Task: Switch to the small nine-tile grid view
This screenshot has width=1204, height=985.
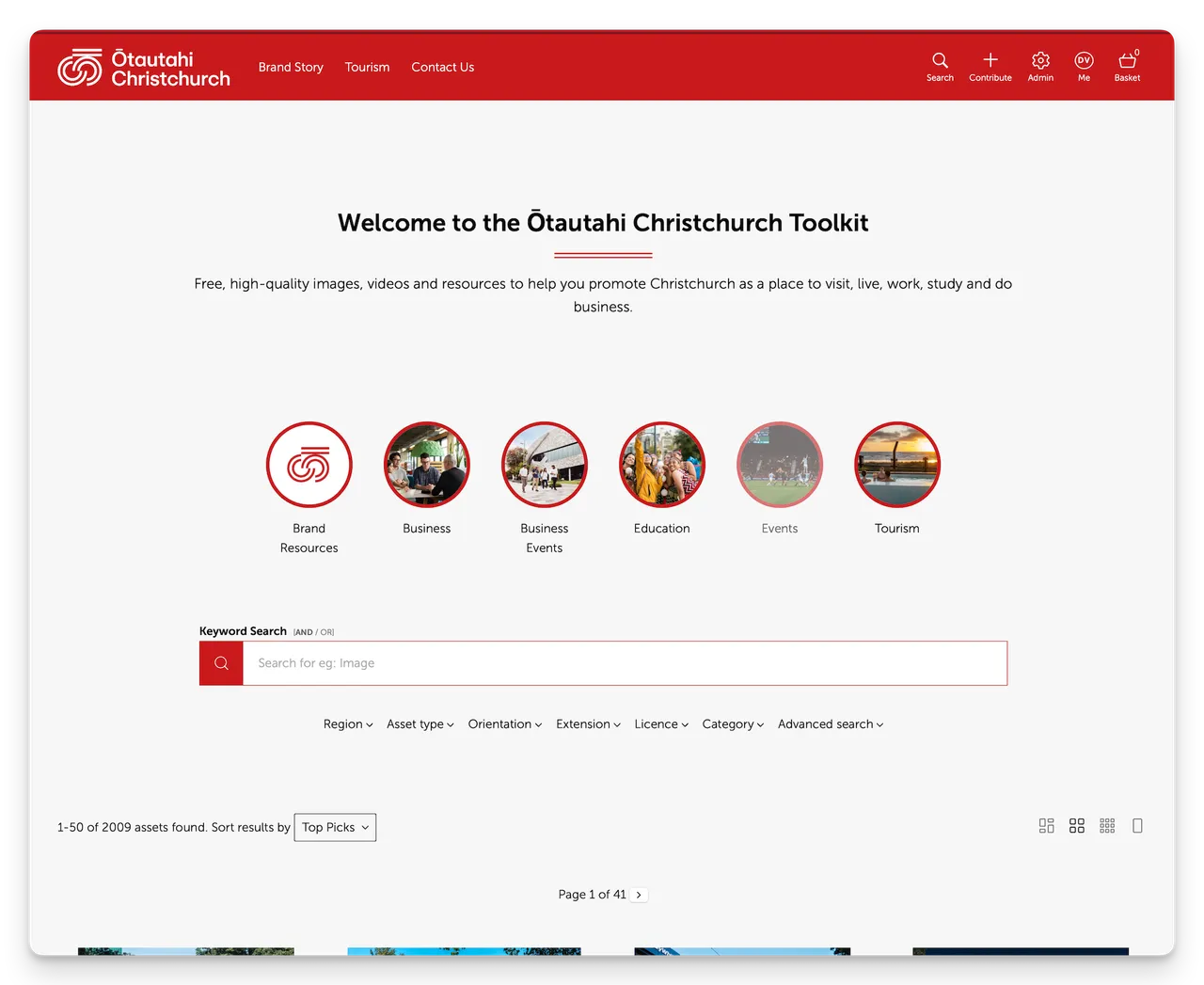Action: (1107, 826)
